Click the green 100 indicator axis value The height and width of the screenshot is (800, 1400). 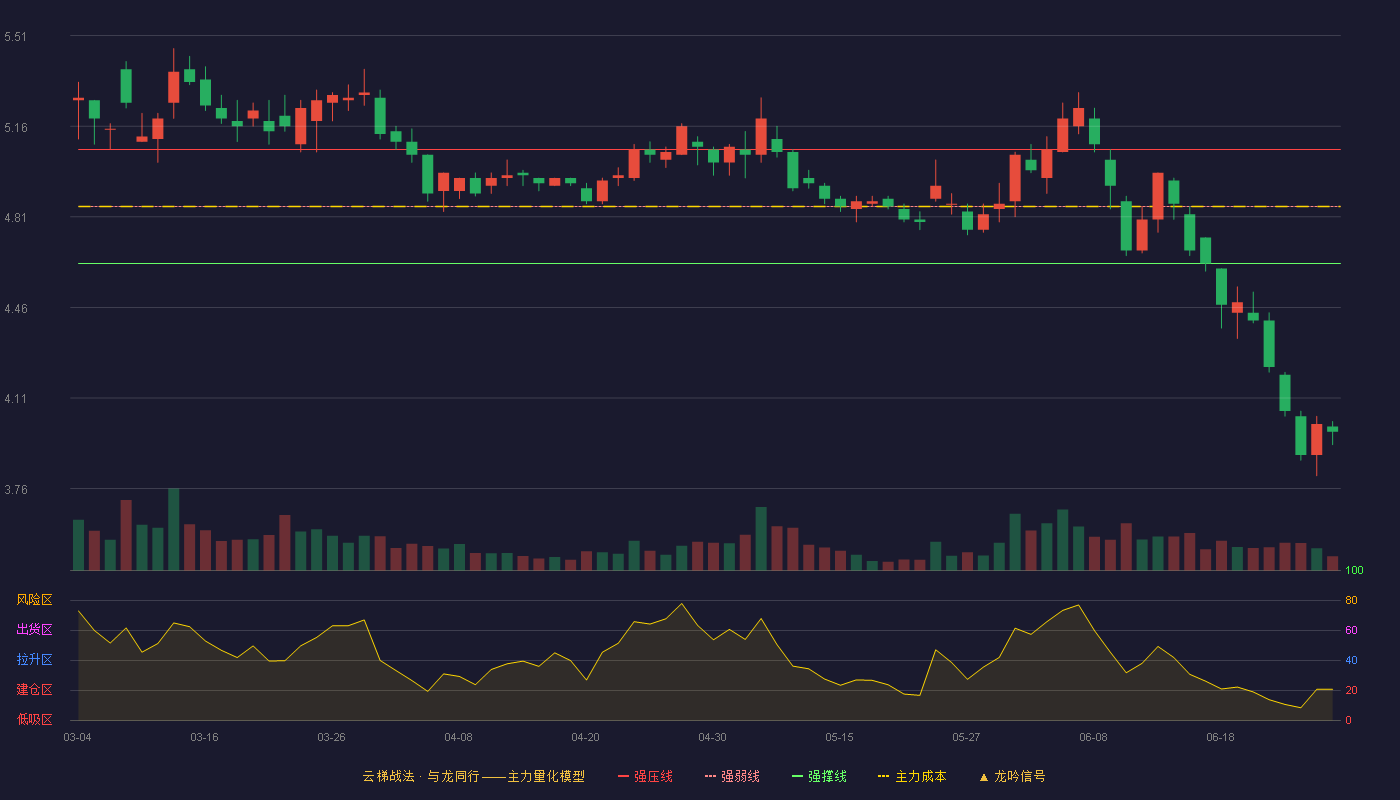point(1354,570)
